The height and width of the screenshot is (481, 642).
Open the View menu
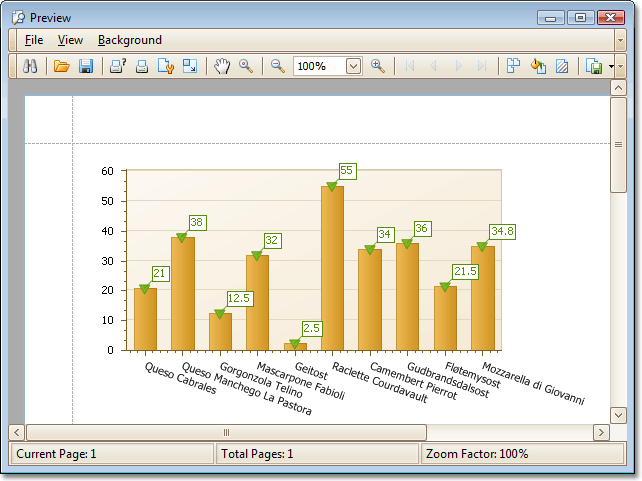point(70,40)
